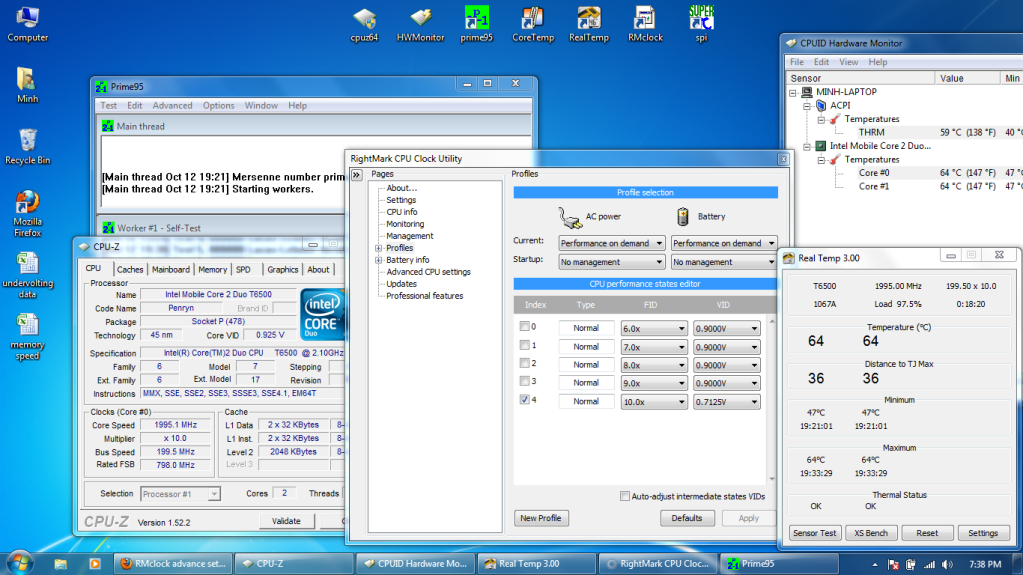Open Battery Startup profile dropdown
Screen dimensions: 1023x575
click(x=724, y=262)
